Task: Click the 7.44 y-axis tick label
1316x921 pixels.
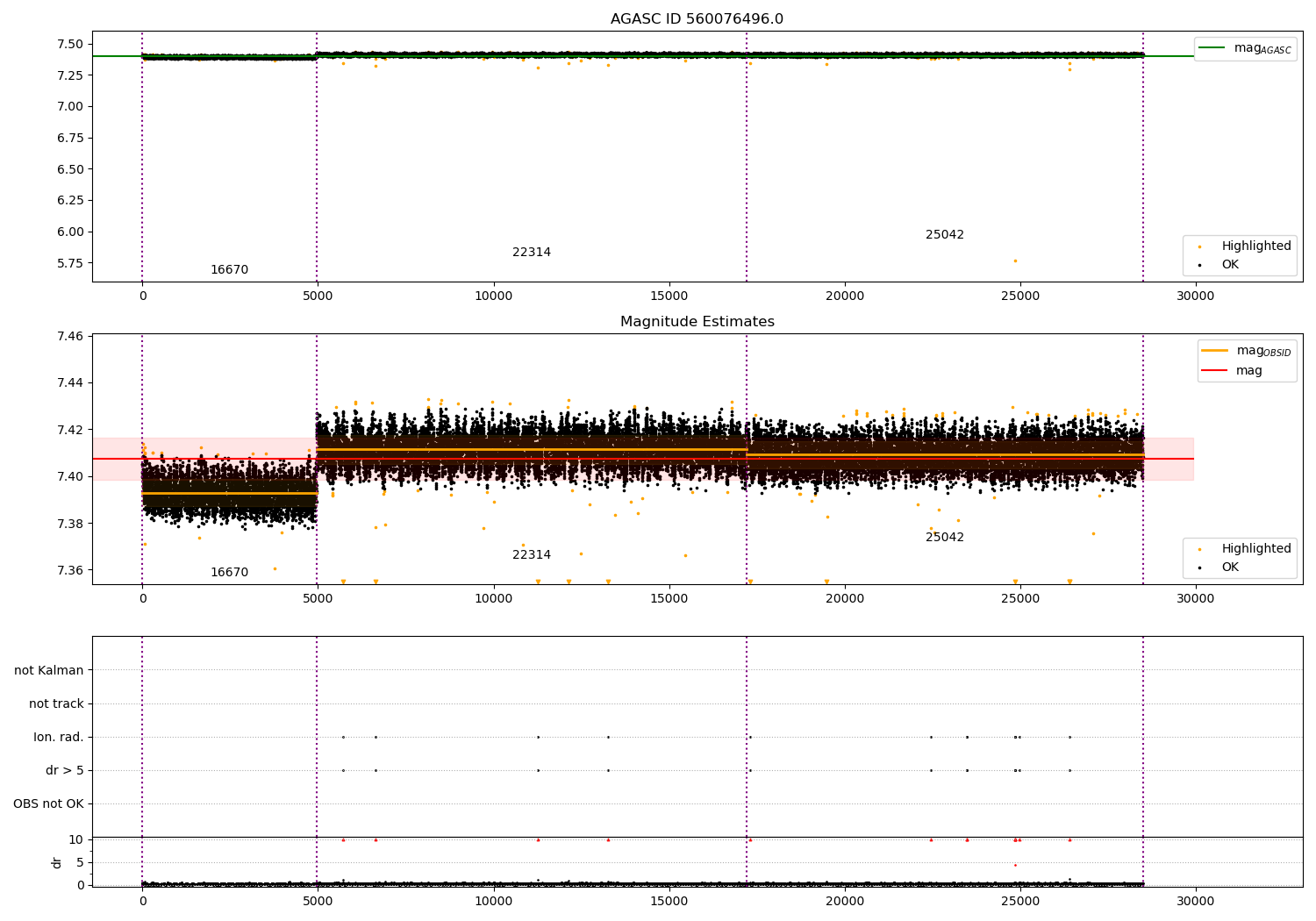Action: pyautogui.click(x=69, y=382)
